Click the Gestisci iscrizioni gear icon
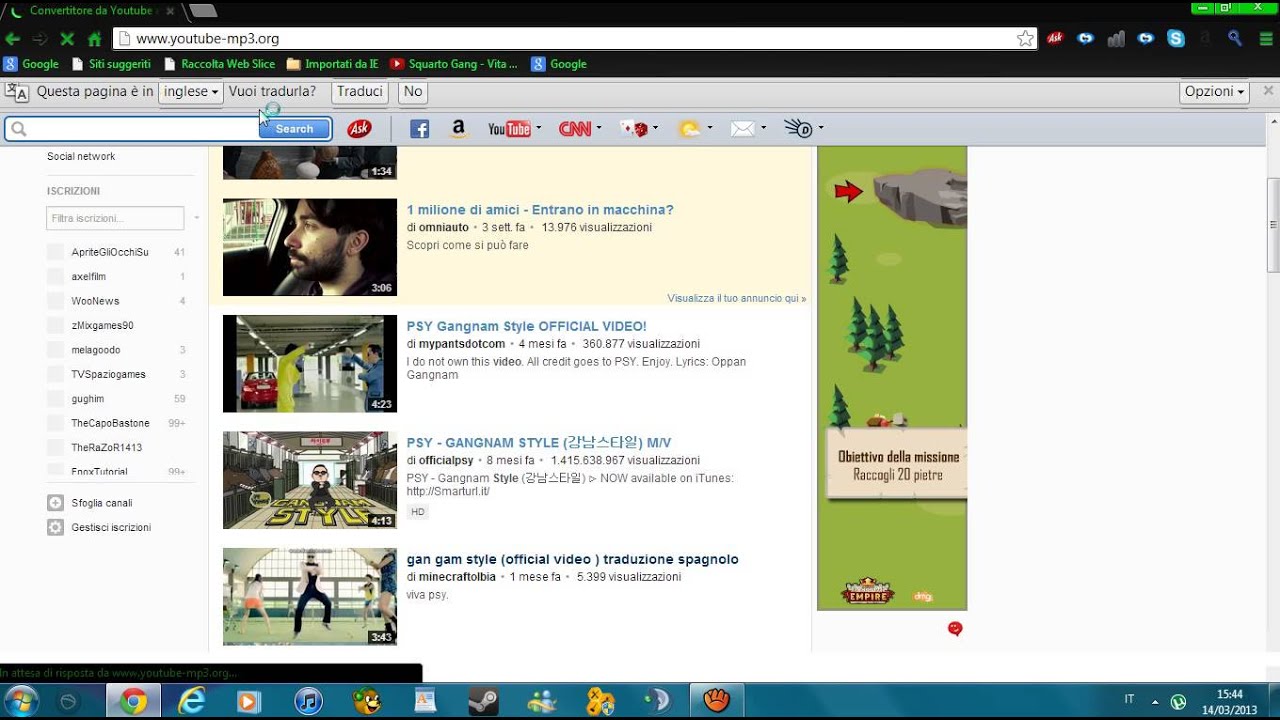Viewport: 1280px width, 720px height. (x=55, y=527)
